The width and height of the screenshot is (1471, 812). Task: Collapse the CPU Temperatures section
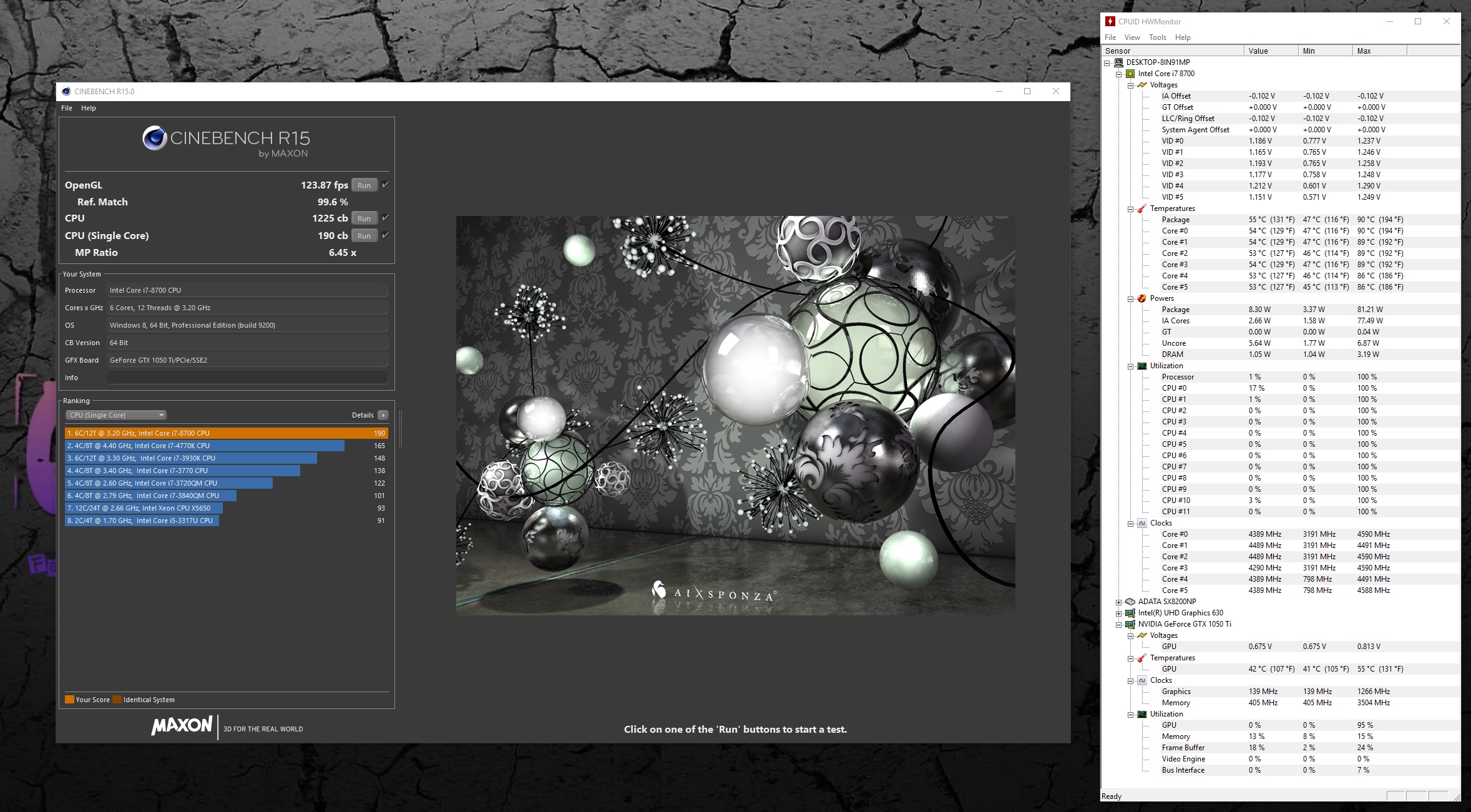coord(1130,209)
